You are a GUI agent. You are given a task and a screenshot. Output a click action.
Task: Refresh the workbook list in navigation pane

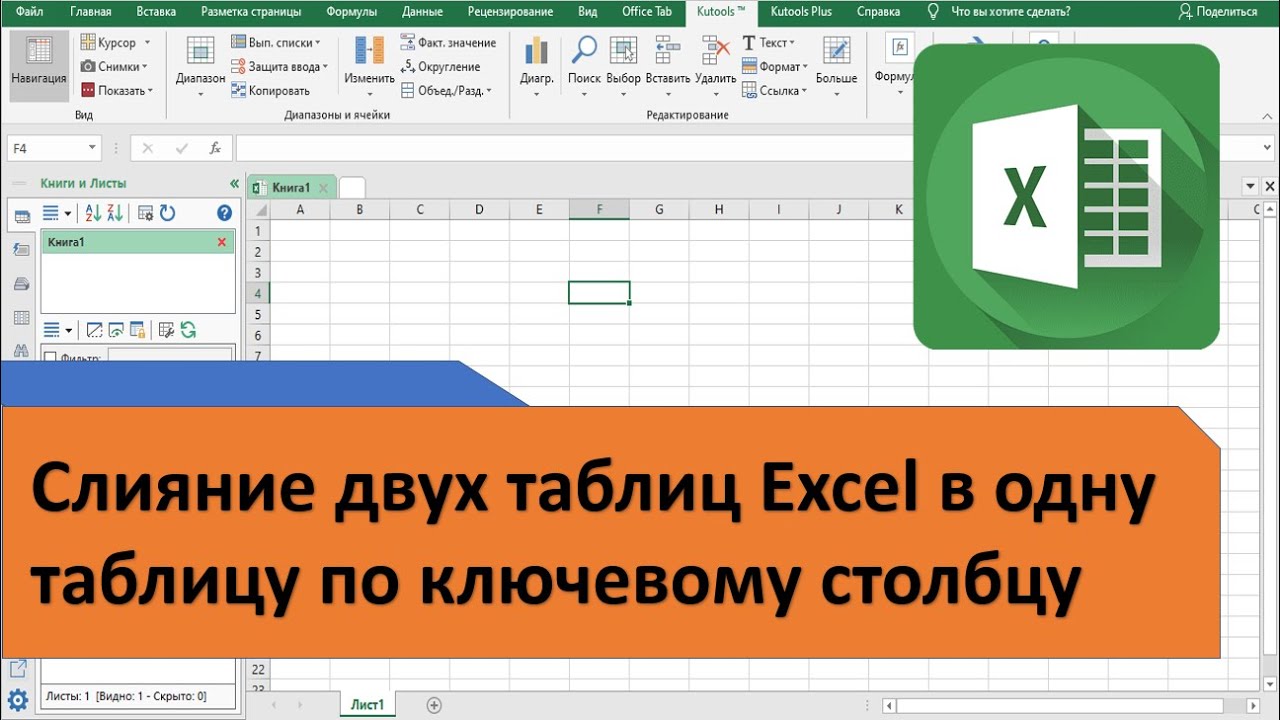(x=167, y=213)
